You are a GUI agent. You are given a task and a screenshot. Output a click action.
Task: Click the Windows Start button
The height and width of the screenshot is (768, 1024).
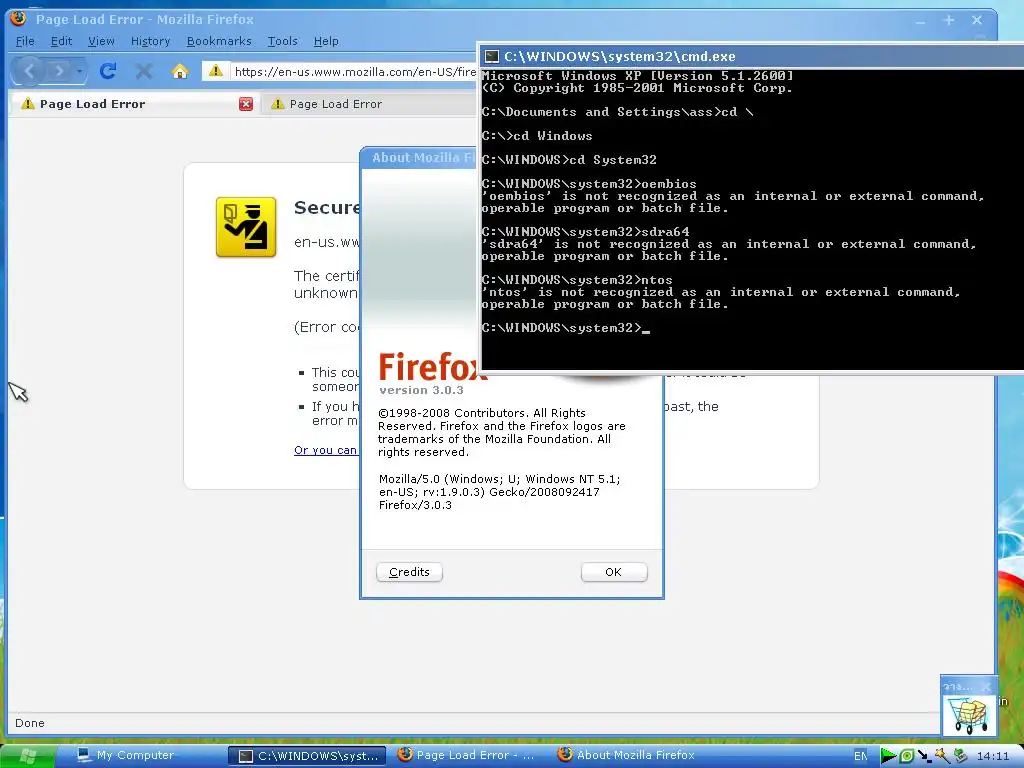coord(27,756)
